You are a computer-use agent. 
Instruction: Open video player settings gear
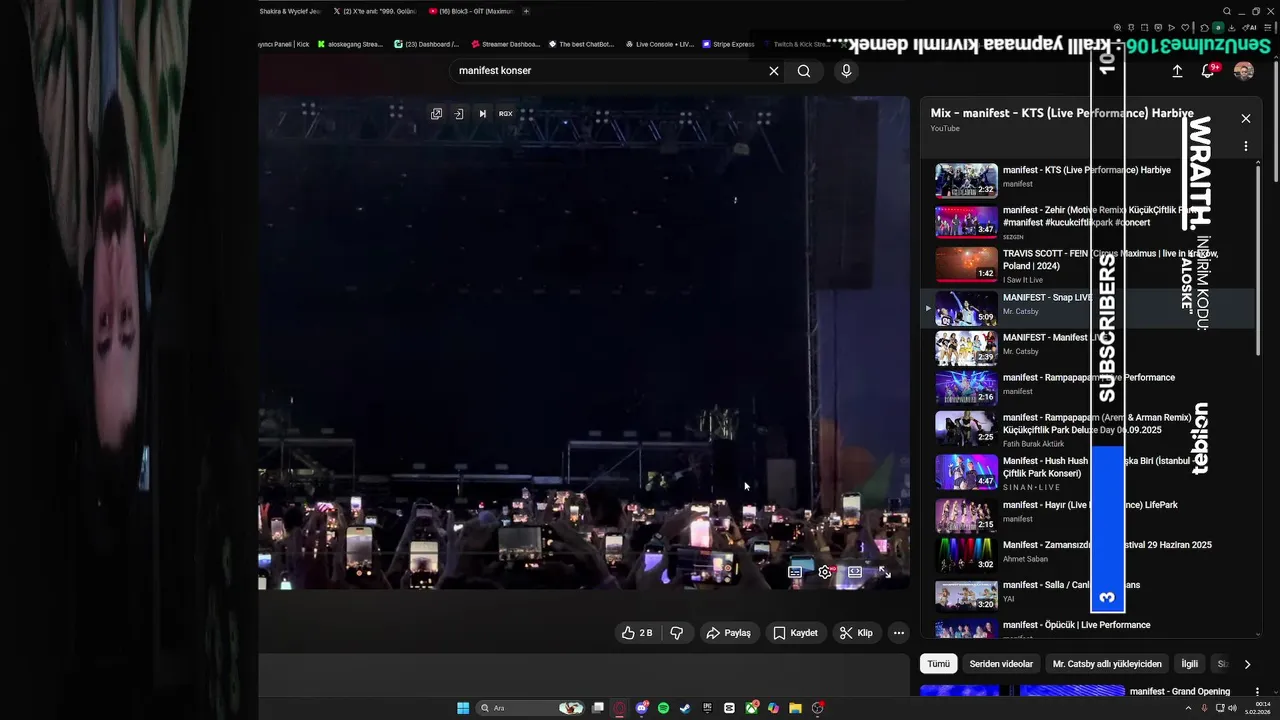pyautogui.click(x=825, y=572)
